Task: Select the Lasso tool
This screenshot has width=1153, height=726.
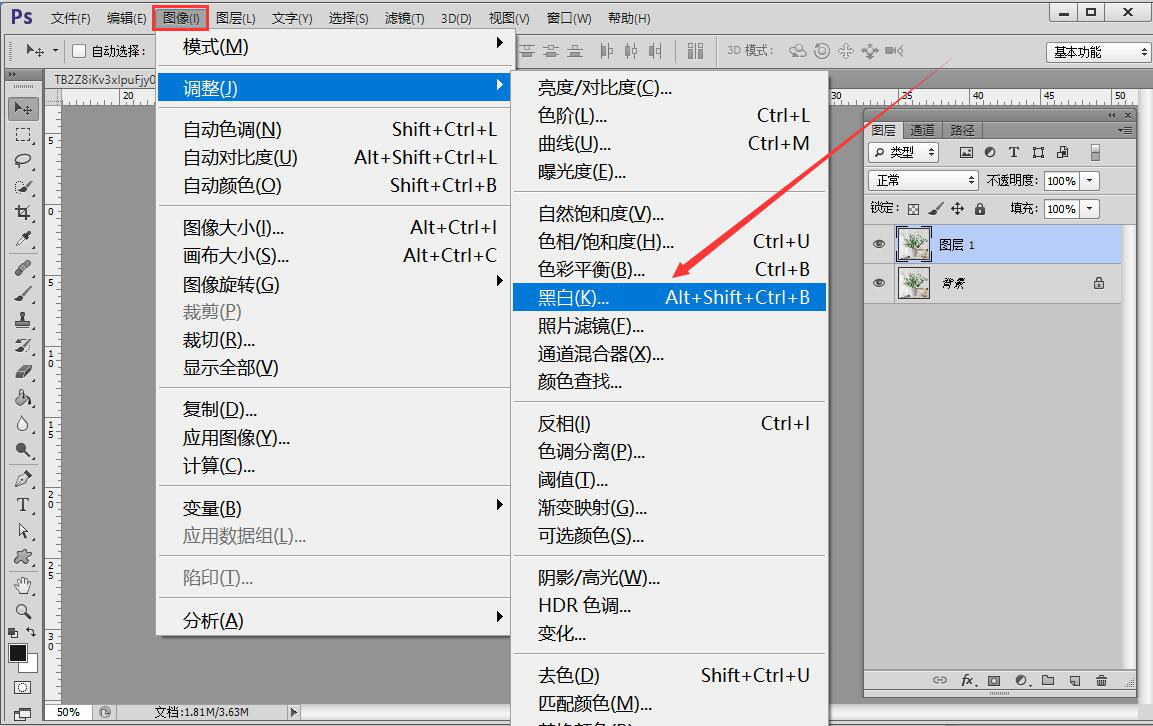Action: click(x=24, y=161)
